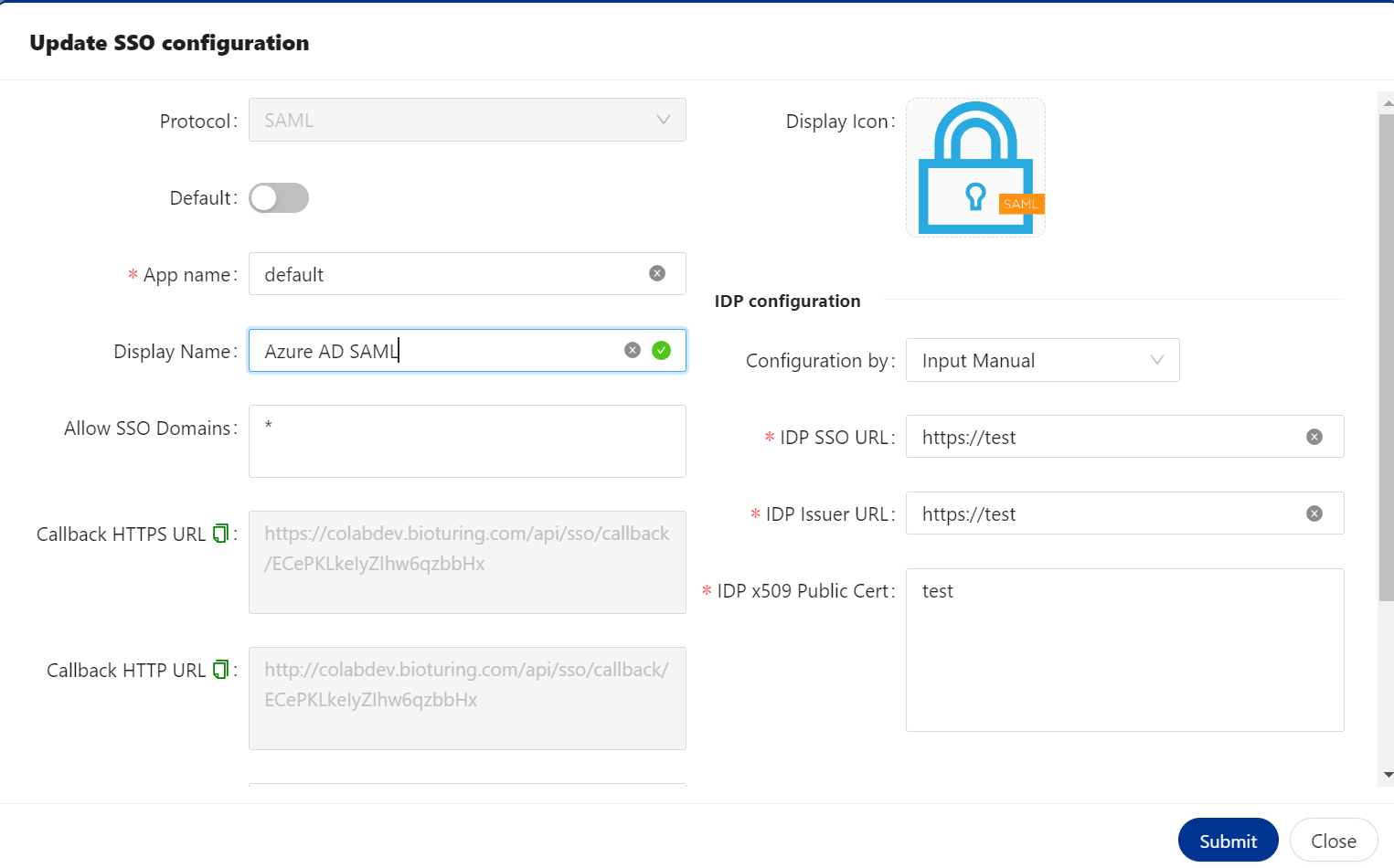
Task: Click the scrollbar down arrow
Action: (x=1388, y=775)
